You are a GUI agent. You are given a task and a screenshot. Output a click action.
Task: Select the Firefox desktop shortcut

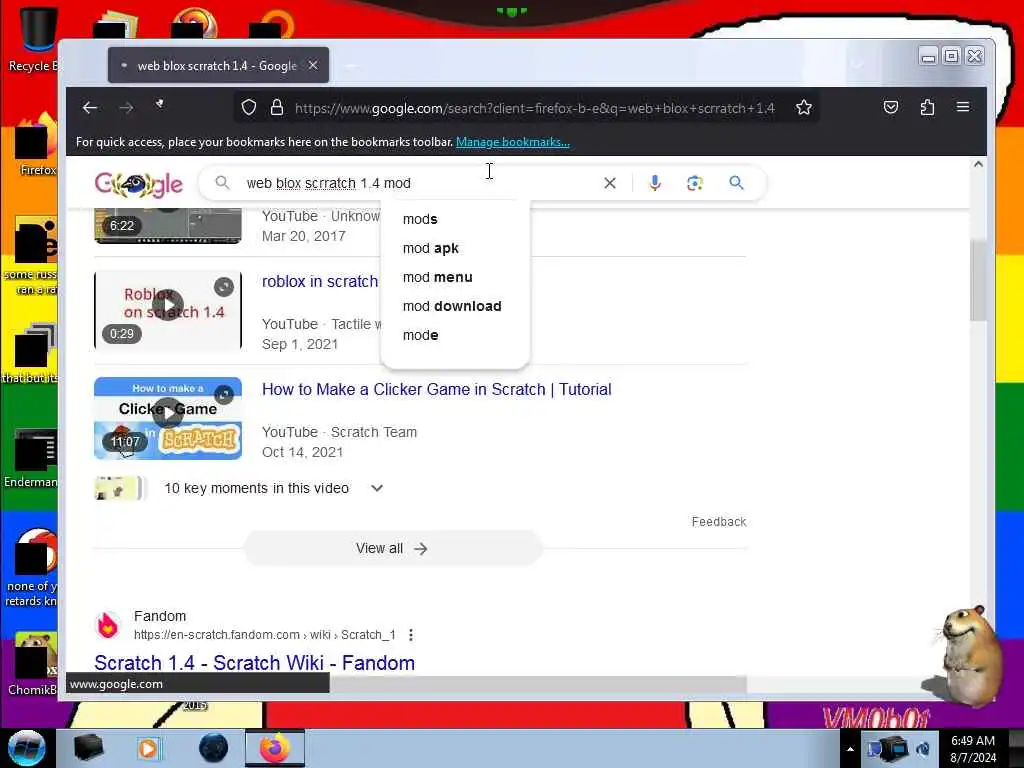pos(35,144)
